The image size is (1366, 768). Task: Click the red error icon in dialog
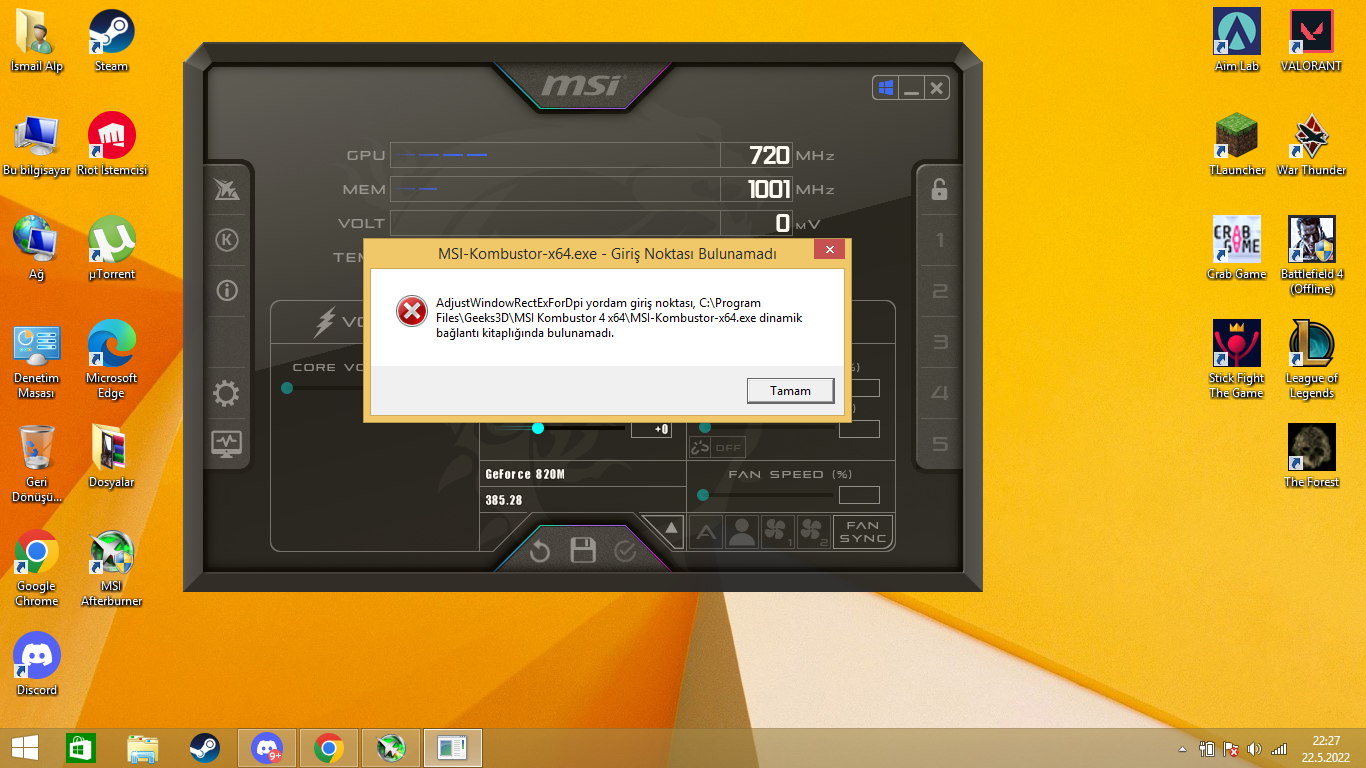pos(411,311)
